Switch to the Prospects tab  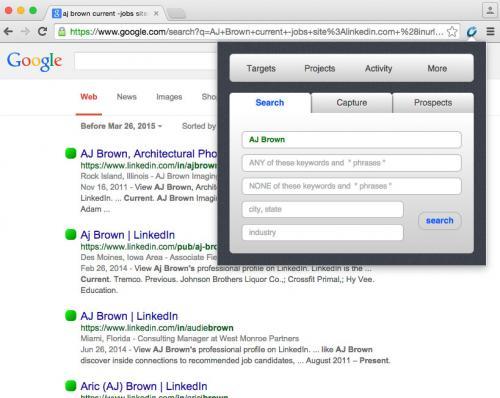433,103
